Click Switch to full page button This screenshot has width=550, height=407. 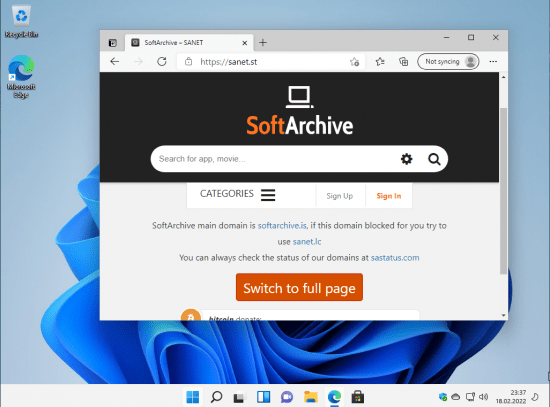coord(299,287)
